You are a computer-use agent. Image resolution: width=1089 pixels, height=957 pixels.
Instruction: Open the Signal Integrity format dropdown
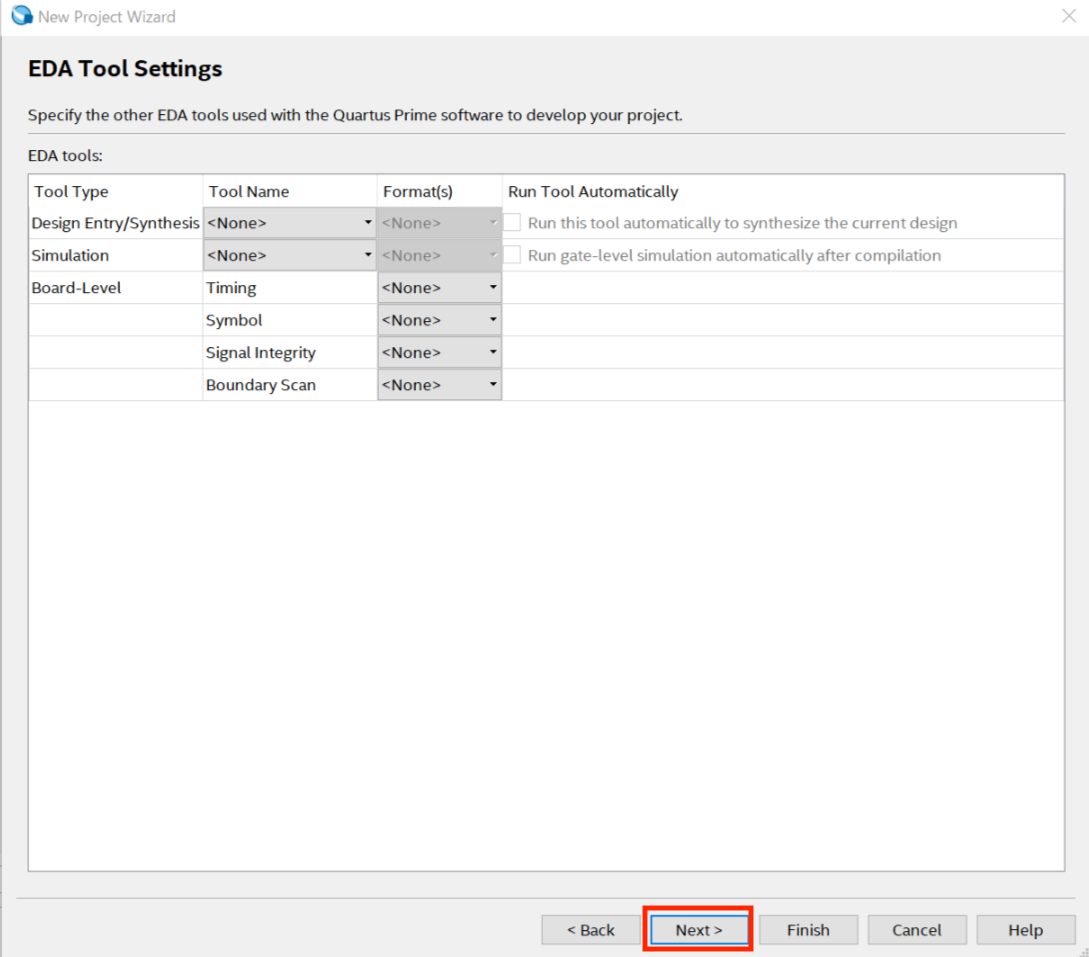coord(439,353)
